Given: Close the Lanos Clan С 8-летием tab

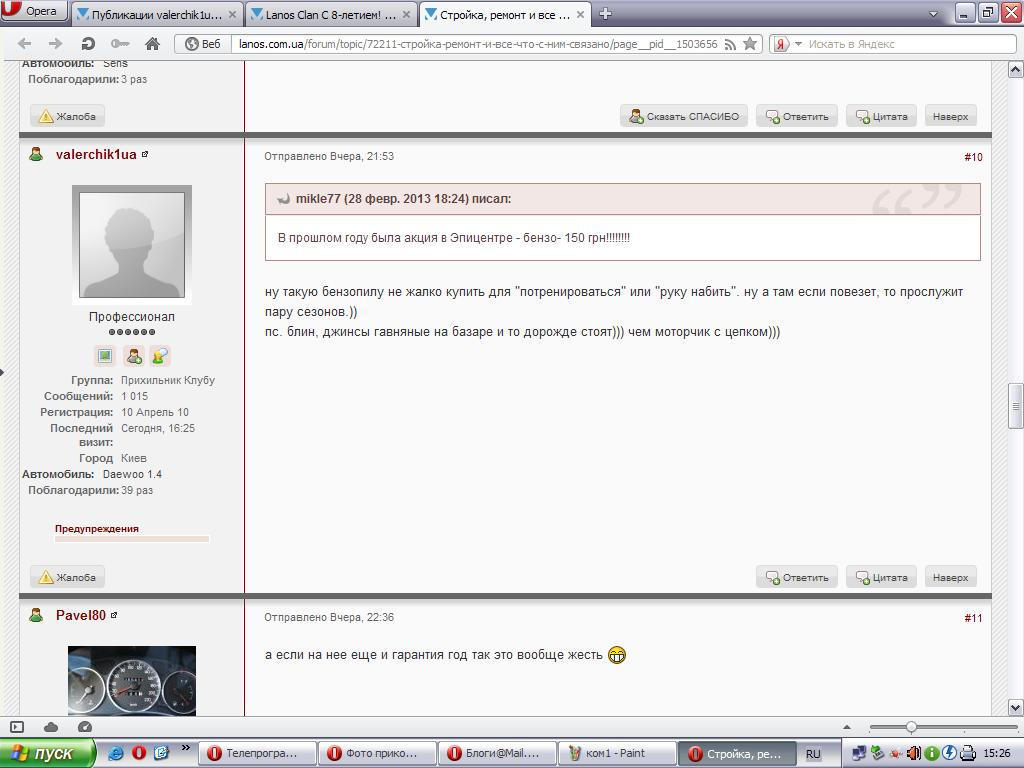Looking at the screenshot, I should pos(406,14).
